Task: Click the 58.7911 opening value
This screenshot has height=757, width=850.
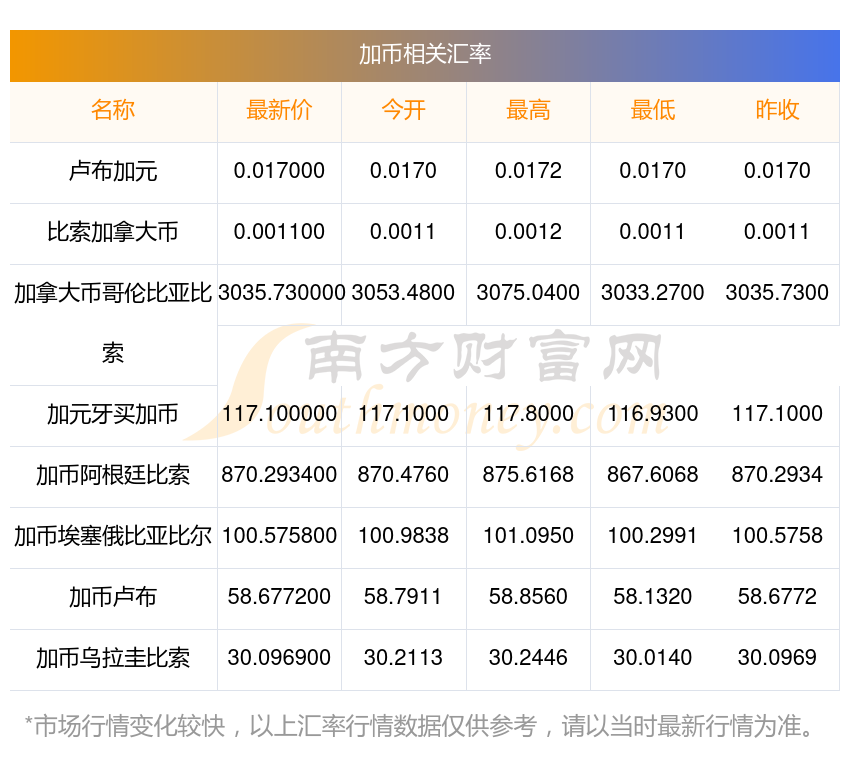Action: coord(403,596)
